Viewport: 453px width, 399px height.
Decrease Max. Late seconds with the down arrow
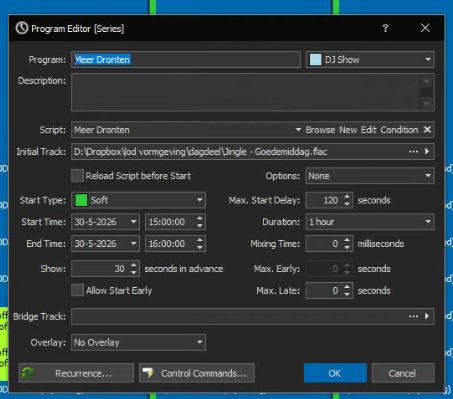[x=347, y=294]
